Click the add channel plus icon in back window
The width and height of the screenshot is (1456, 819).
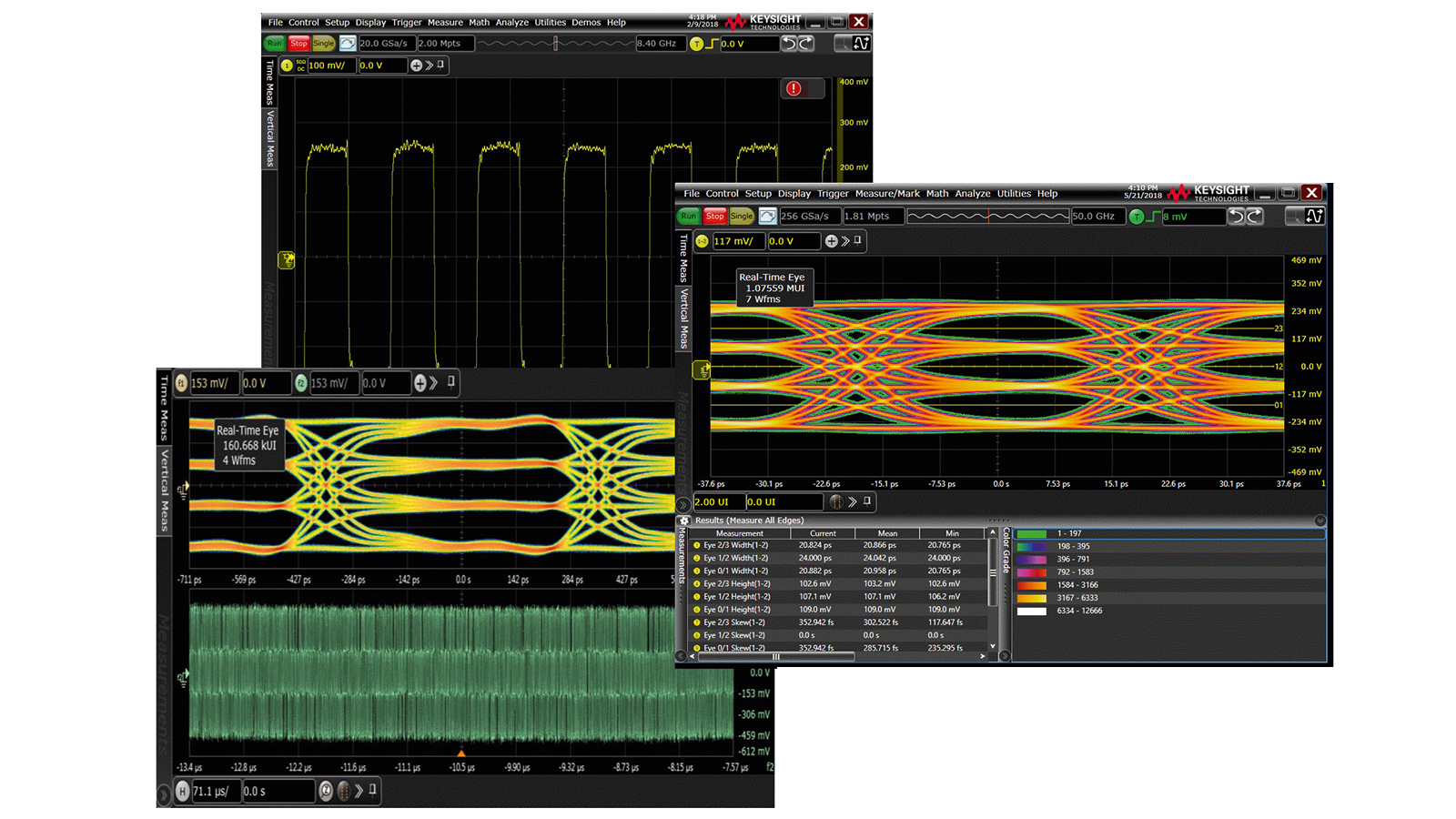tap(416, 66)
